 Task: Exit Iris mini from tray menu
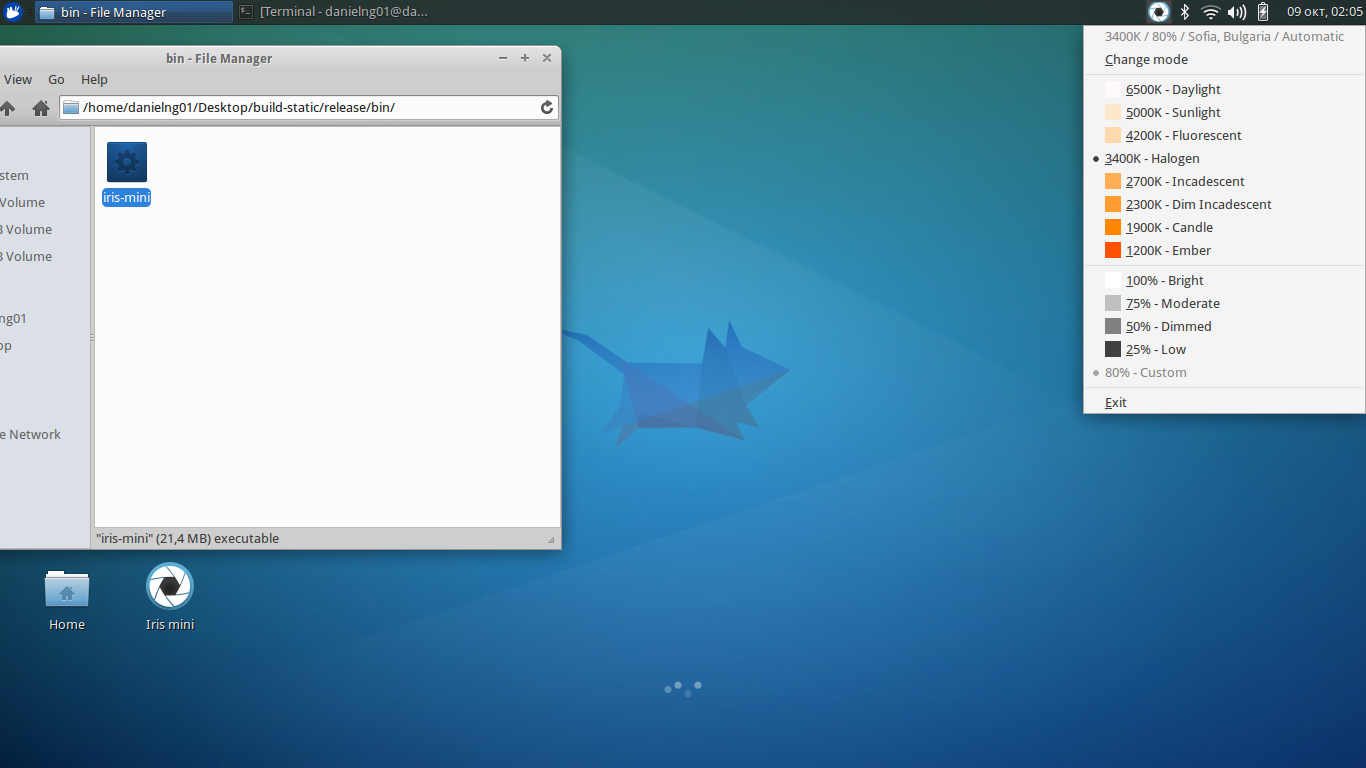click(x=1224, y=402)
